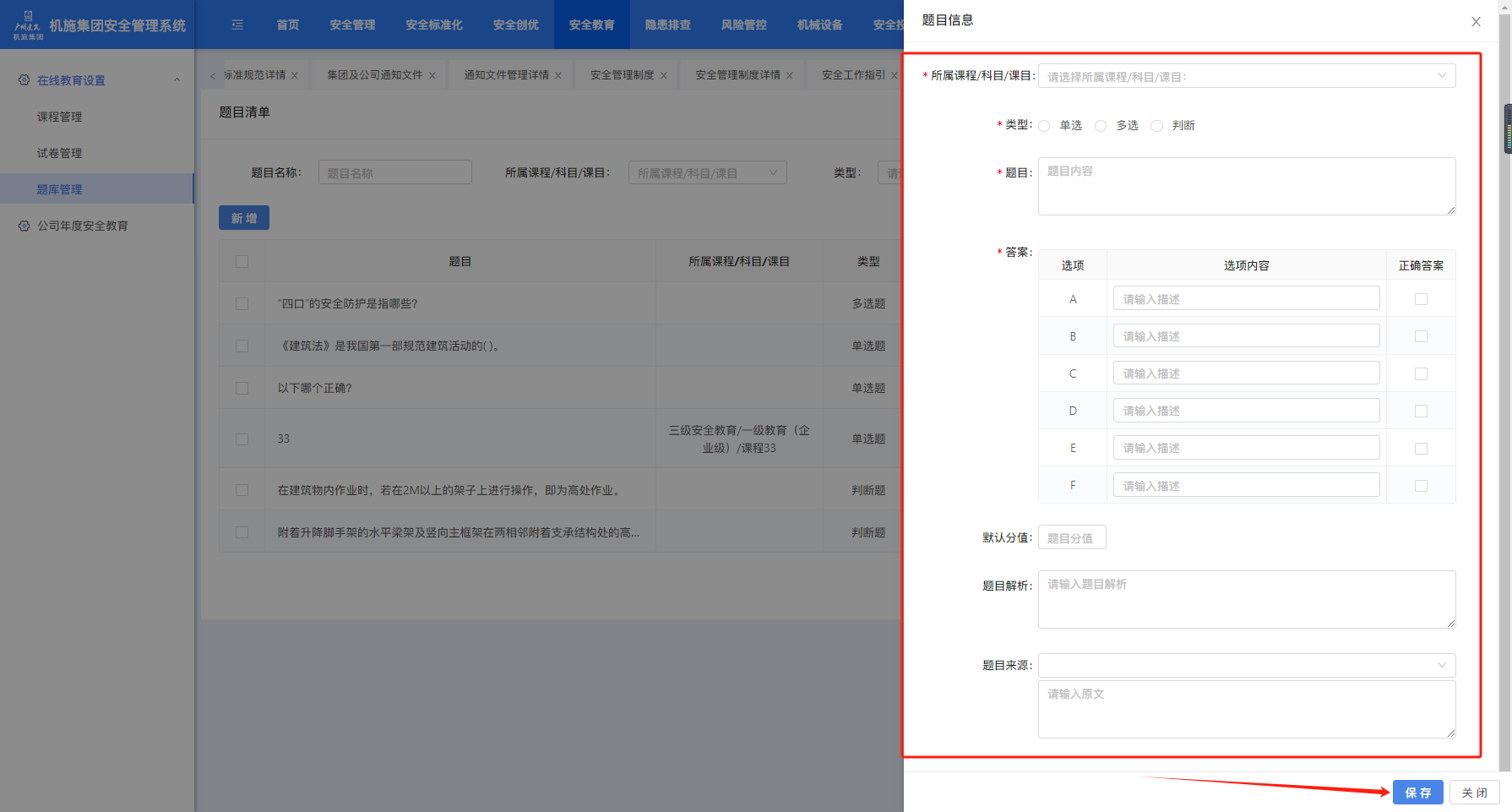Switch to the 风险管控 top menu
The image size is (1512, 812).
pyautogui.click(x=743, y=25)
